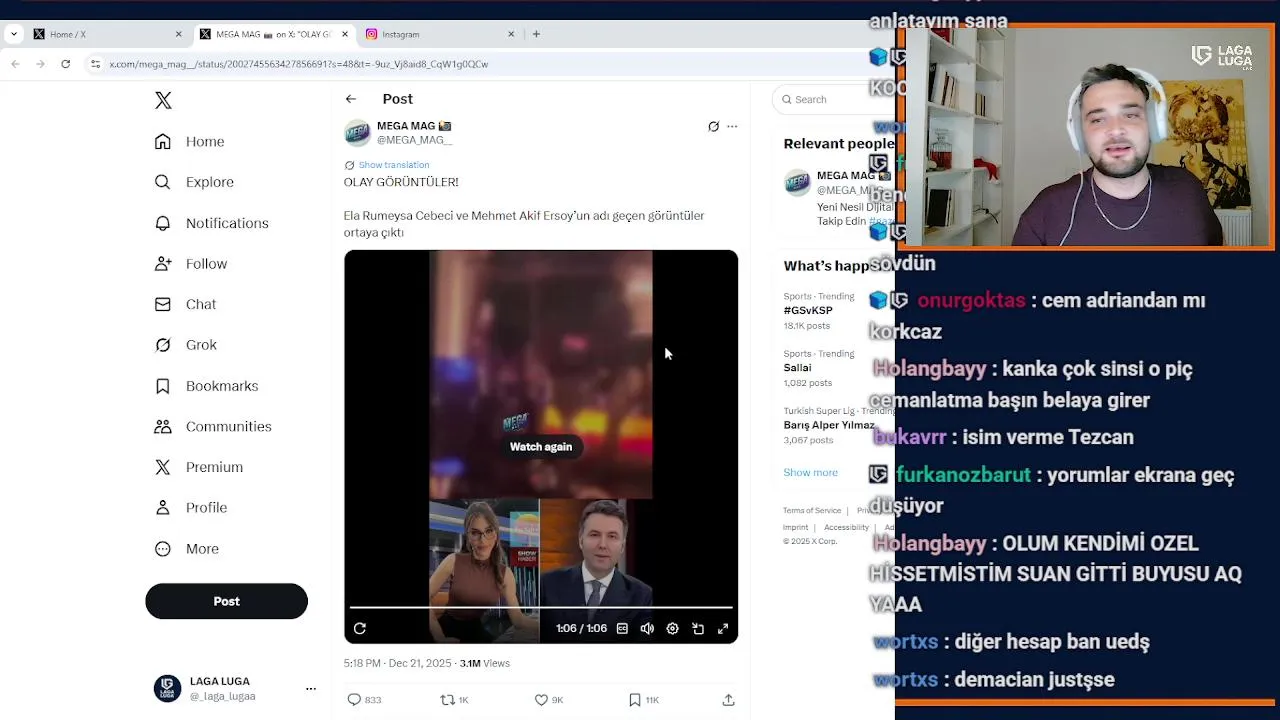1280x720 pixels.
Task: Enable picture-in-picture for the video
Action: (698, 629)
